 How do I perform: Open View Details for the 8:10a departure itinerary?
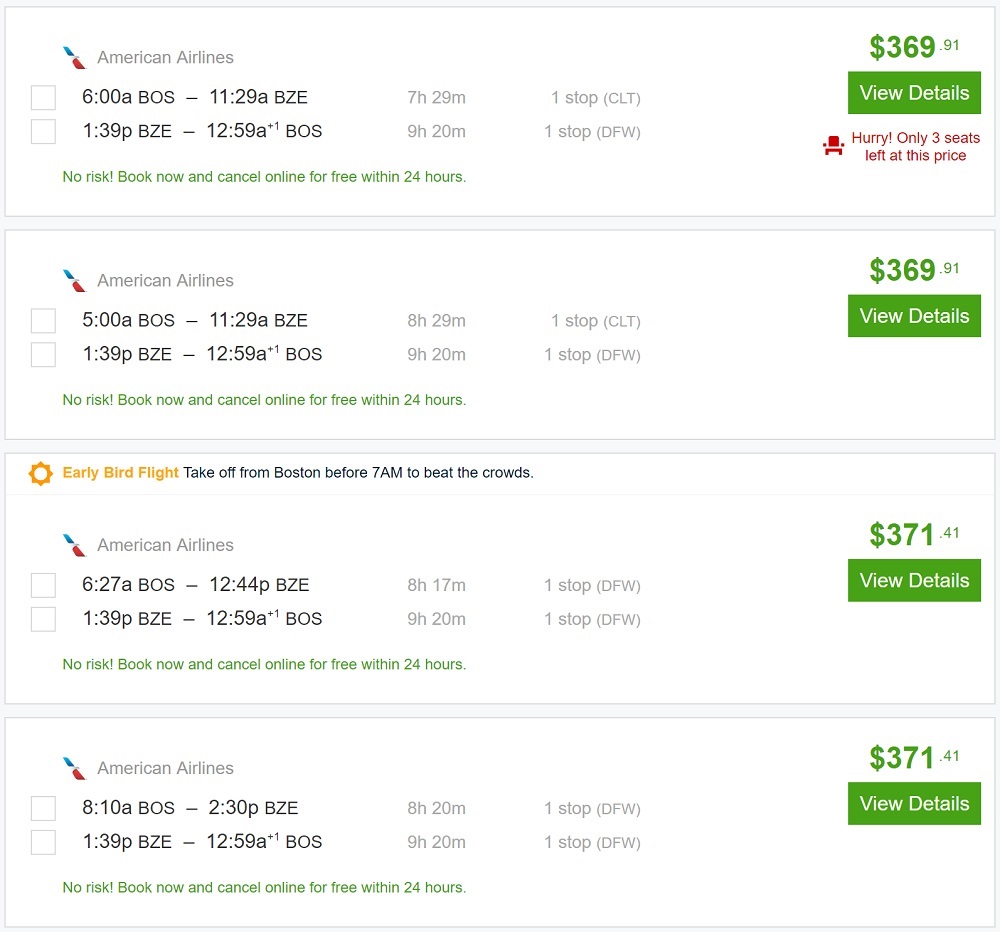click(x=914, y=804)
